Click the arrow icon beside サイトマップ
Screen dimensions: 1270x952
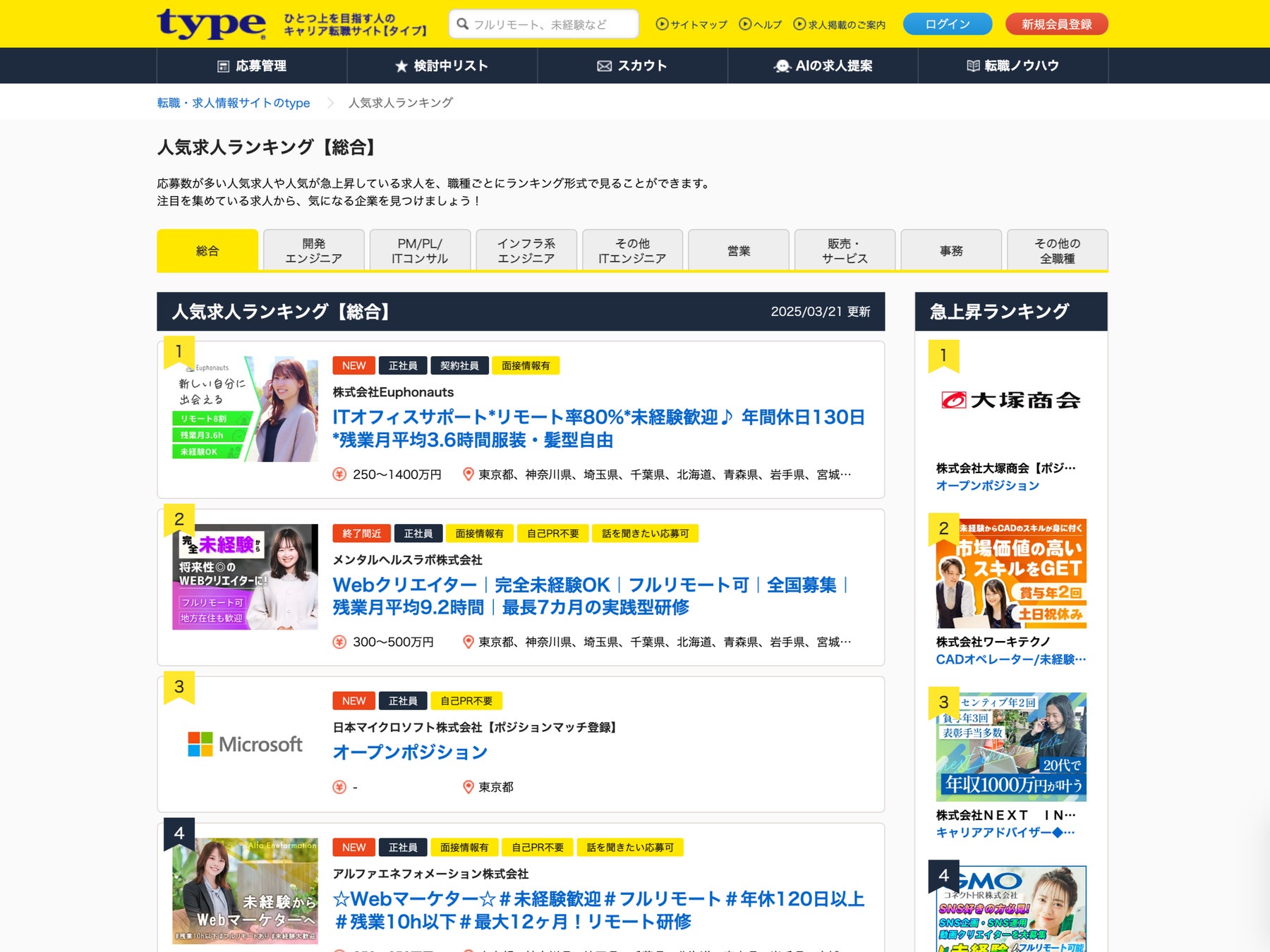click(662, 24)
